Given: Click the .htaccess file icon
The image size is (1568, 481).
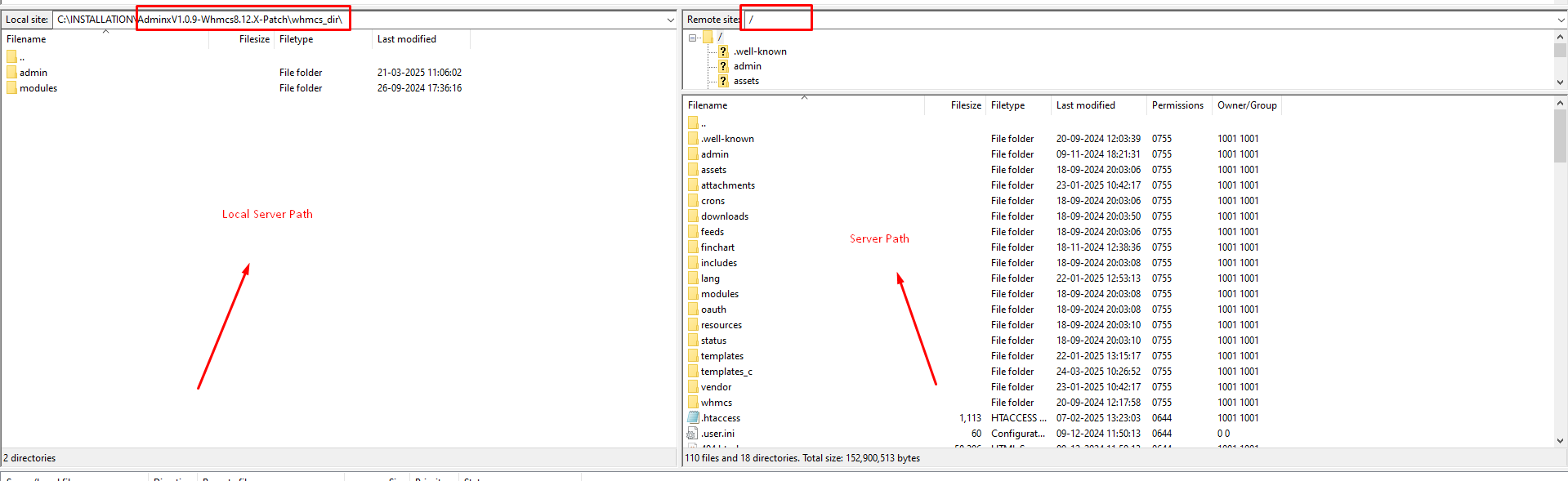Looking at the screenshot, I should click(x=693, y=418).
